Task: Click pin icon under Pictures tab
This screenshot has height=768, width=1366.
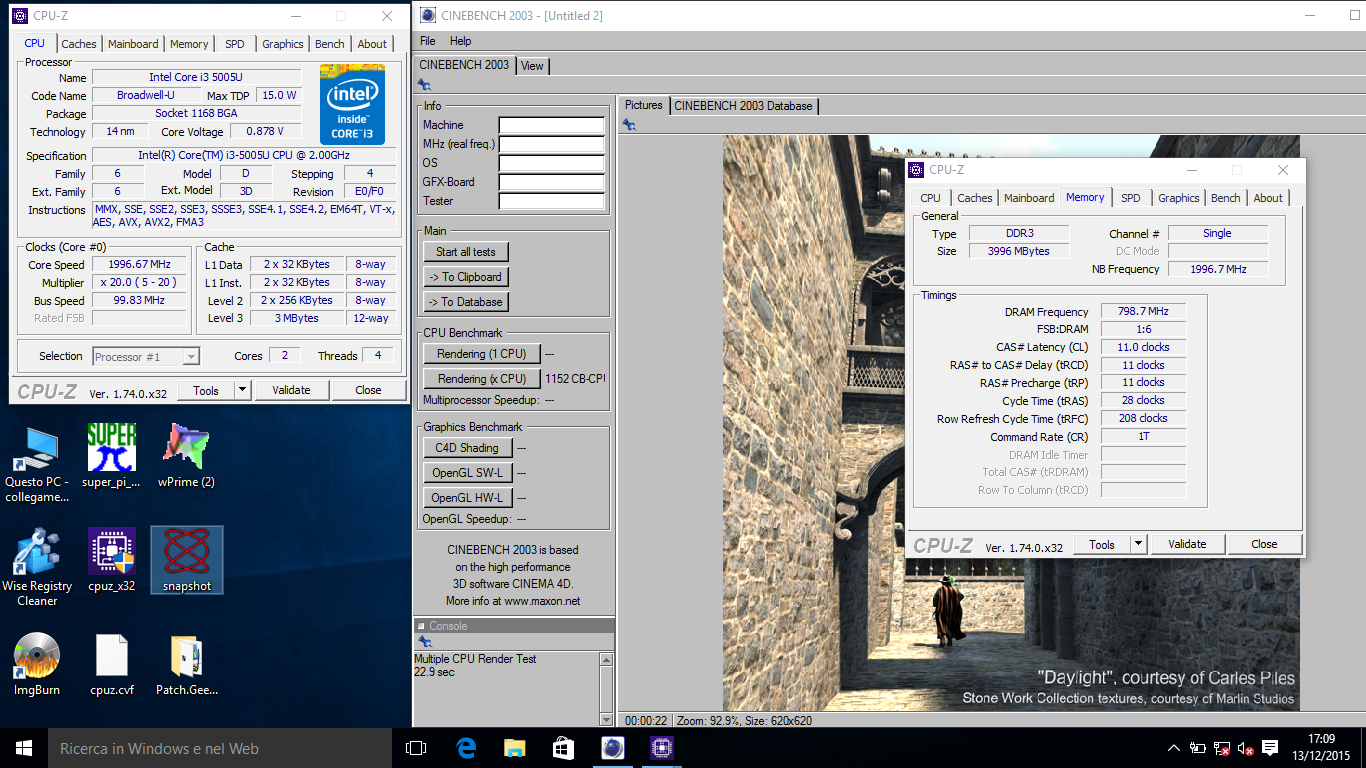Action: click(629, 125)
